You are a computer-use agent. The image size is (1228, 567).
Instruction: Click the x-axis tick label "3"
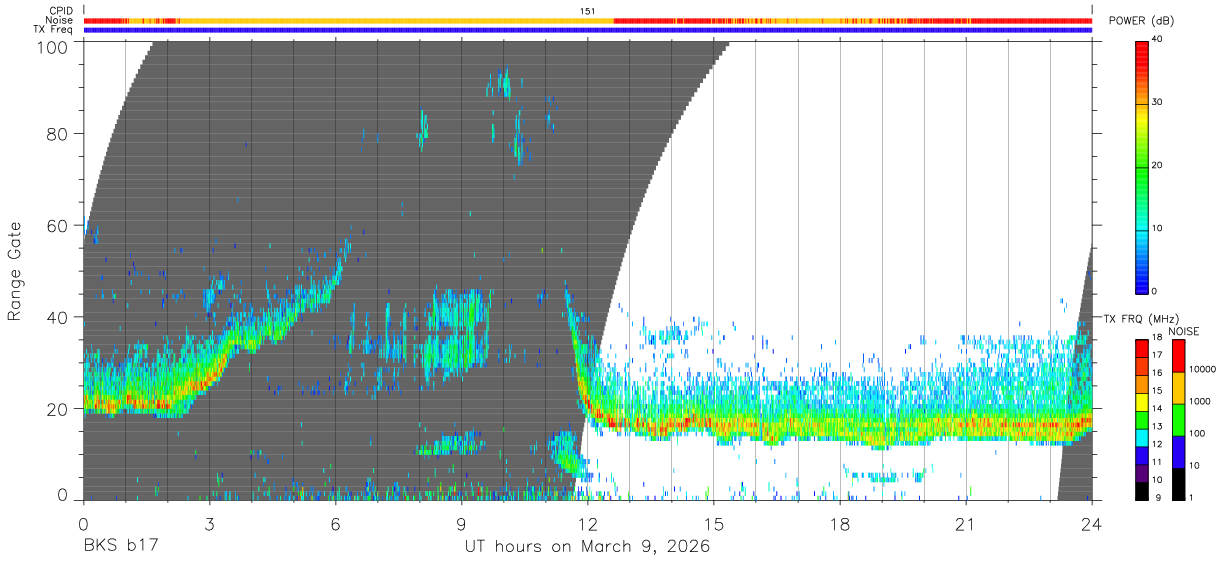point(209,523)
